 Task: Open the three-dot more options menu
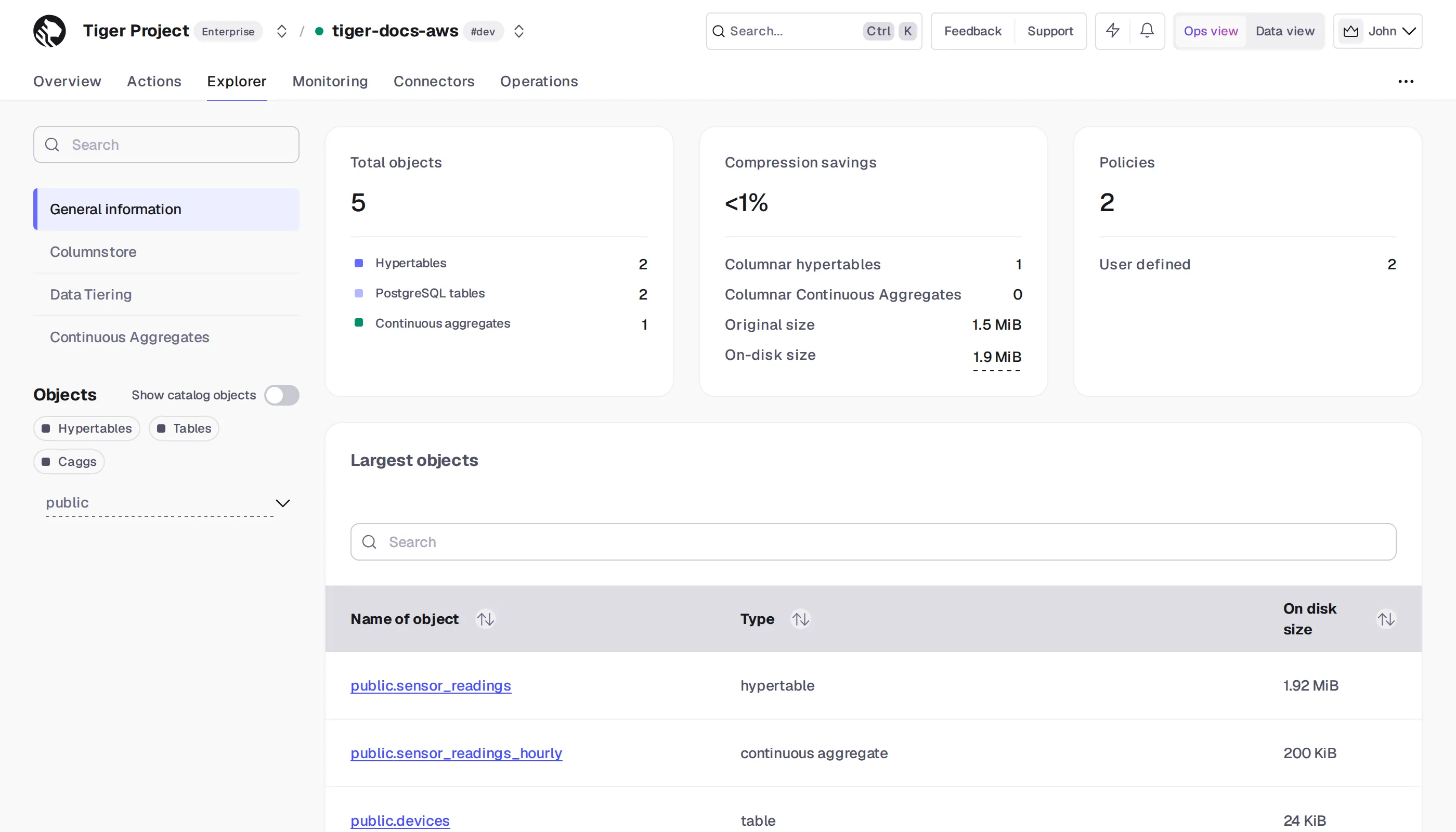(1406, 82)
